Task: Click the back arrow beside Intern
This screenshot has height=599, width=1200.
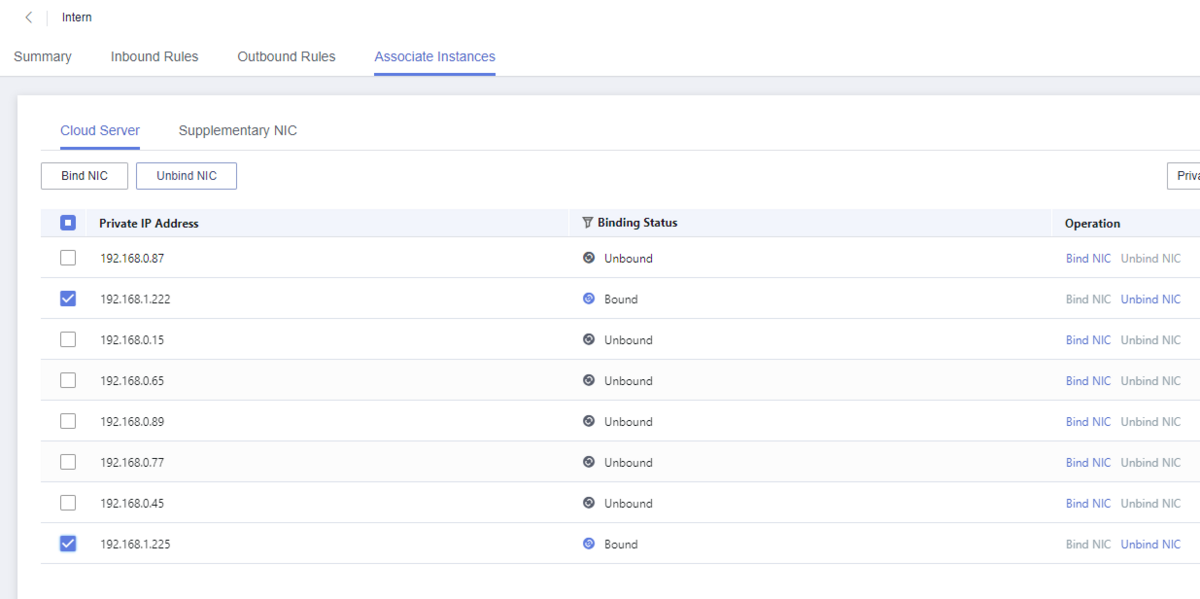Action: 29,18
